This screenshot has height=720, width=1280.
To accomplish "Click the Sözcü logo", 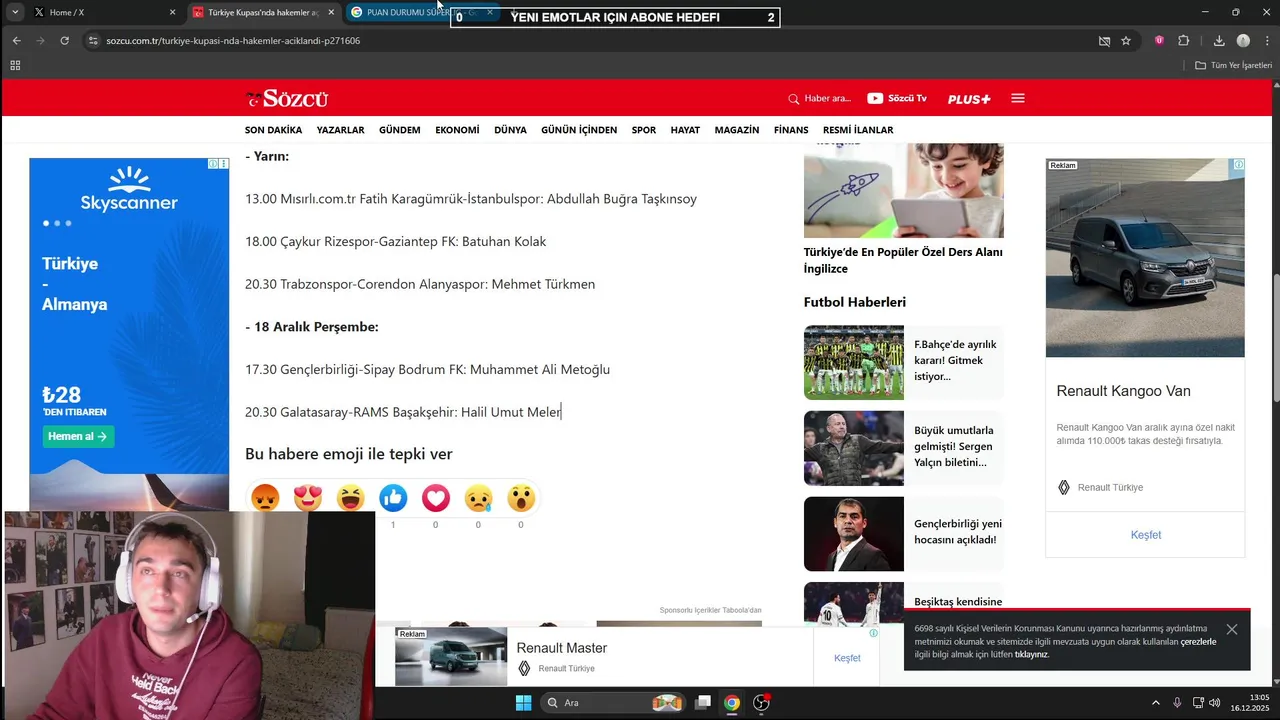I will click(x=287, y=98).
